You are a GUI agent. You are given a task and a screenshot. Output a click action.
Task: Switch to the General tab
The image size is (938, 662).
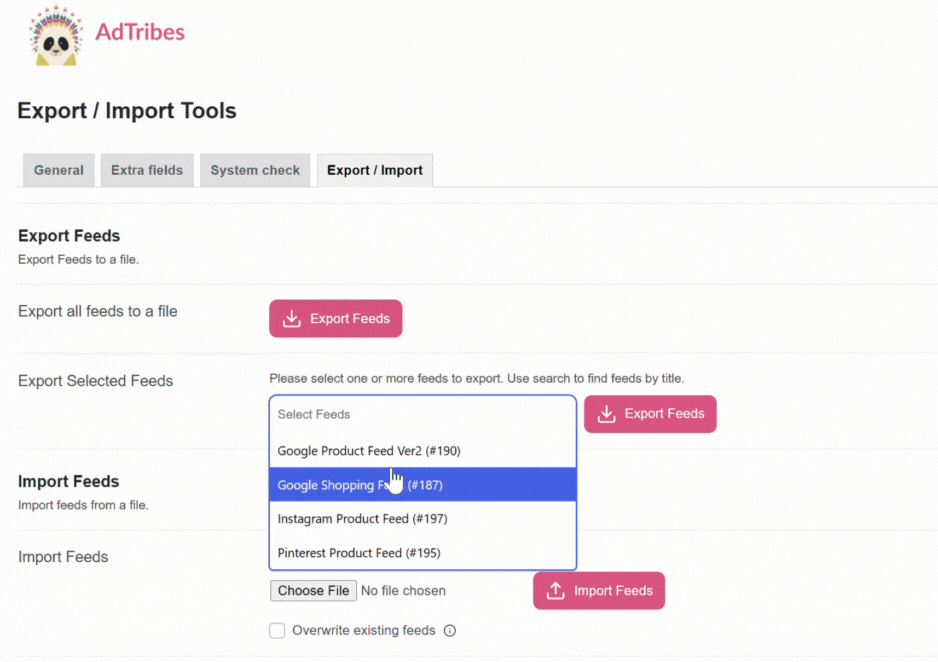59,170
